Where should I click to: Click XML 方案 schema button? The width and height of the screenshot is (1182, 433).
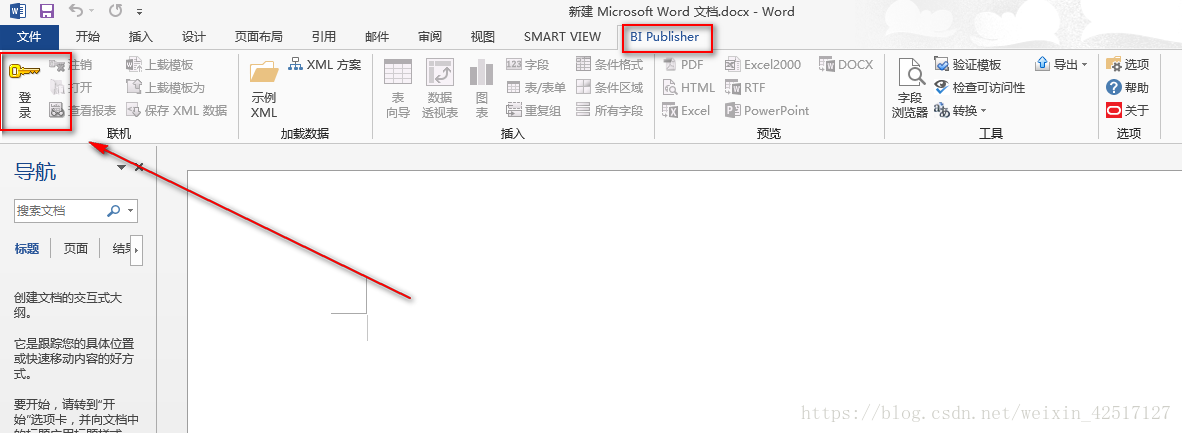[x=325, y=65]
